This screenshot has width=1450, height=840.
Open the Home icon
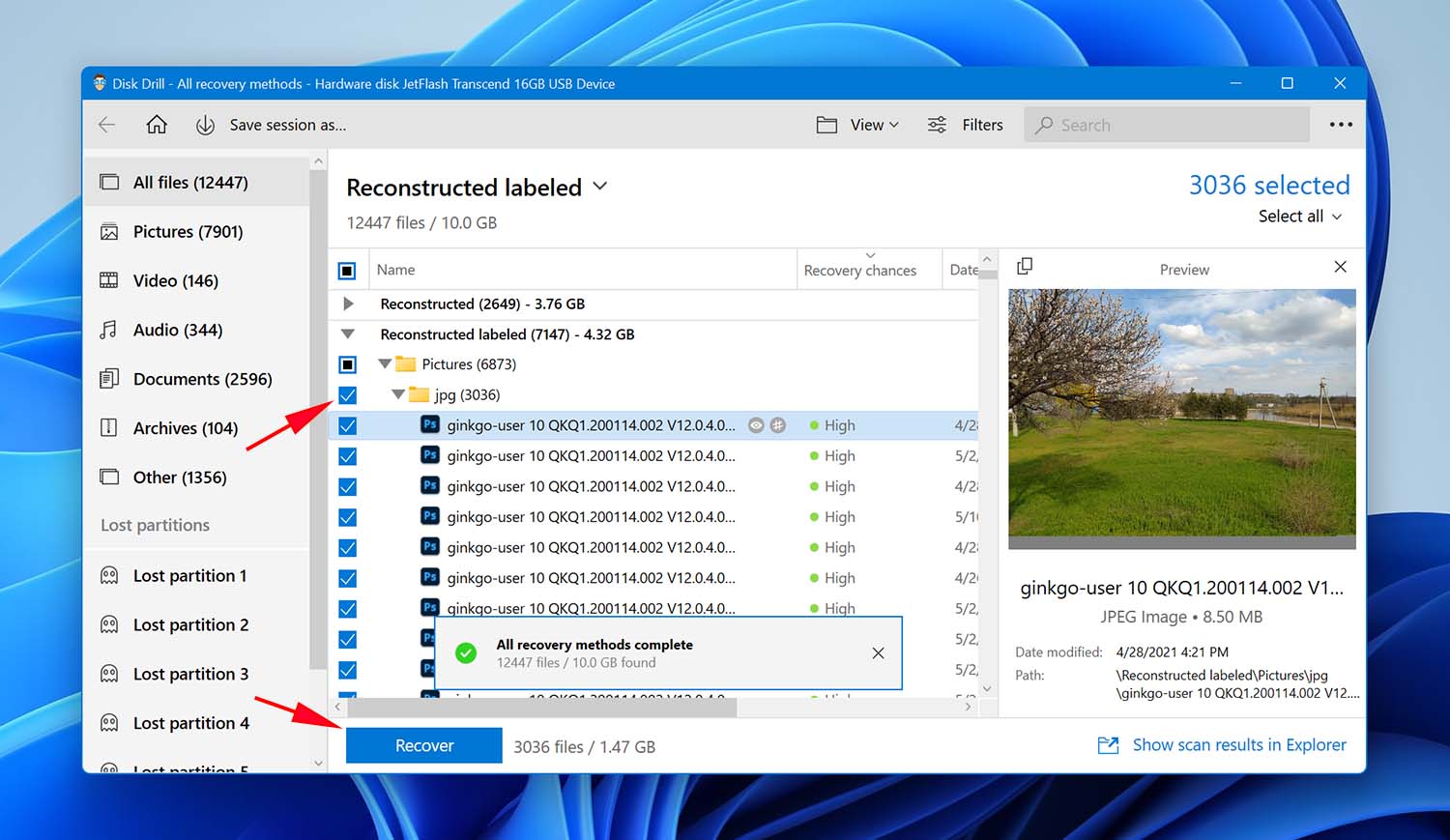pos(157,125)
